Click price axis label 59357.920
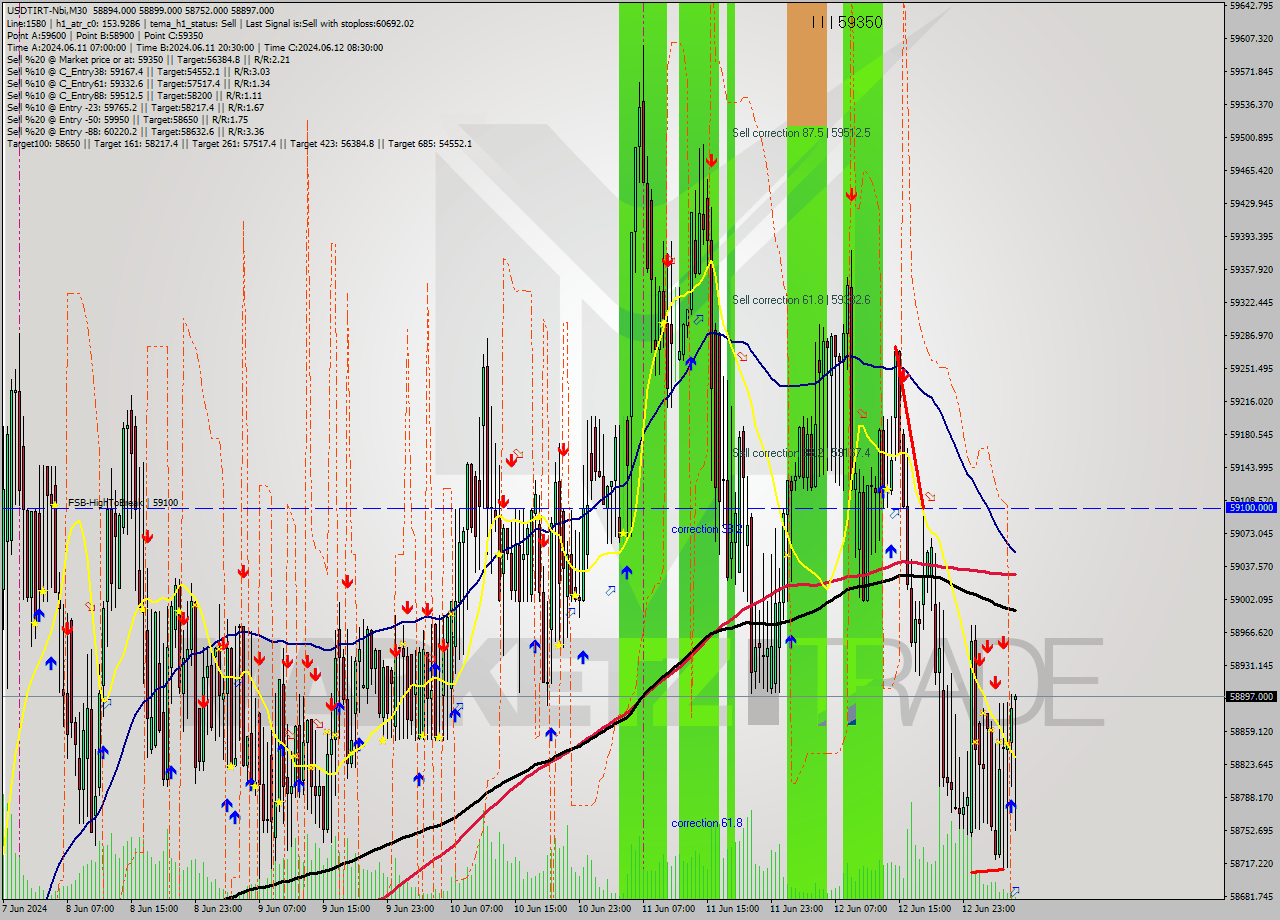The height and width of the screenshot is (920, 1280). click(x=1251, y=269)
